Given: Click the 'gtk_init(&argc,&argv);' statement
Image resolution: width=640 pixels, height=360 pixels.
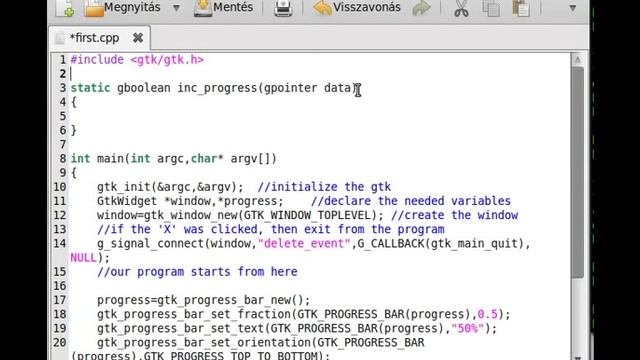Looking at the screenshot, I should pyautogui.click(x=170, y=187).
